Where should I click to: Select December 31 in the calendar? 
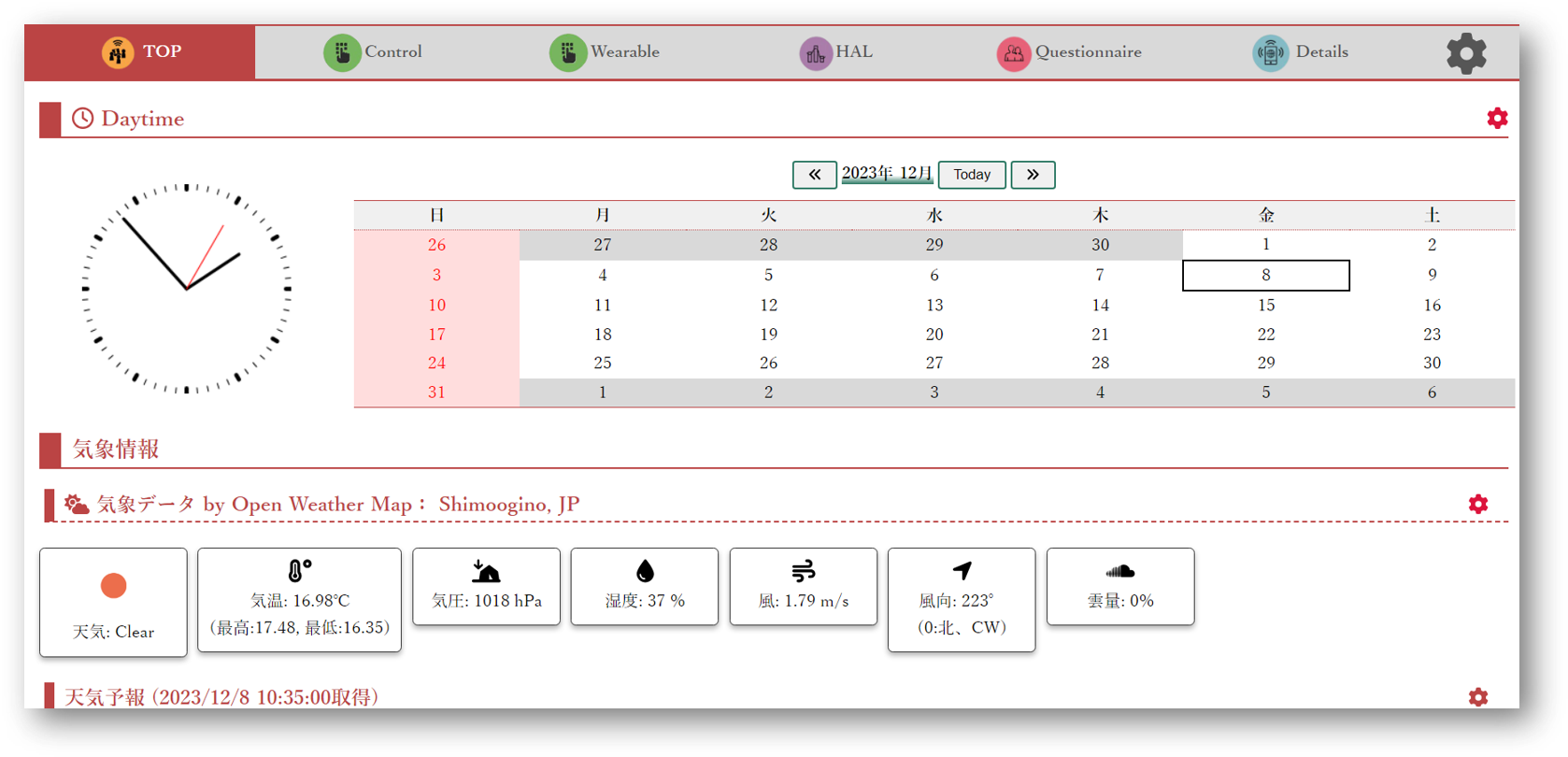pyautogui.click(x=436, y=393)
